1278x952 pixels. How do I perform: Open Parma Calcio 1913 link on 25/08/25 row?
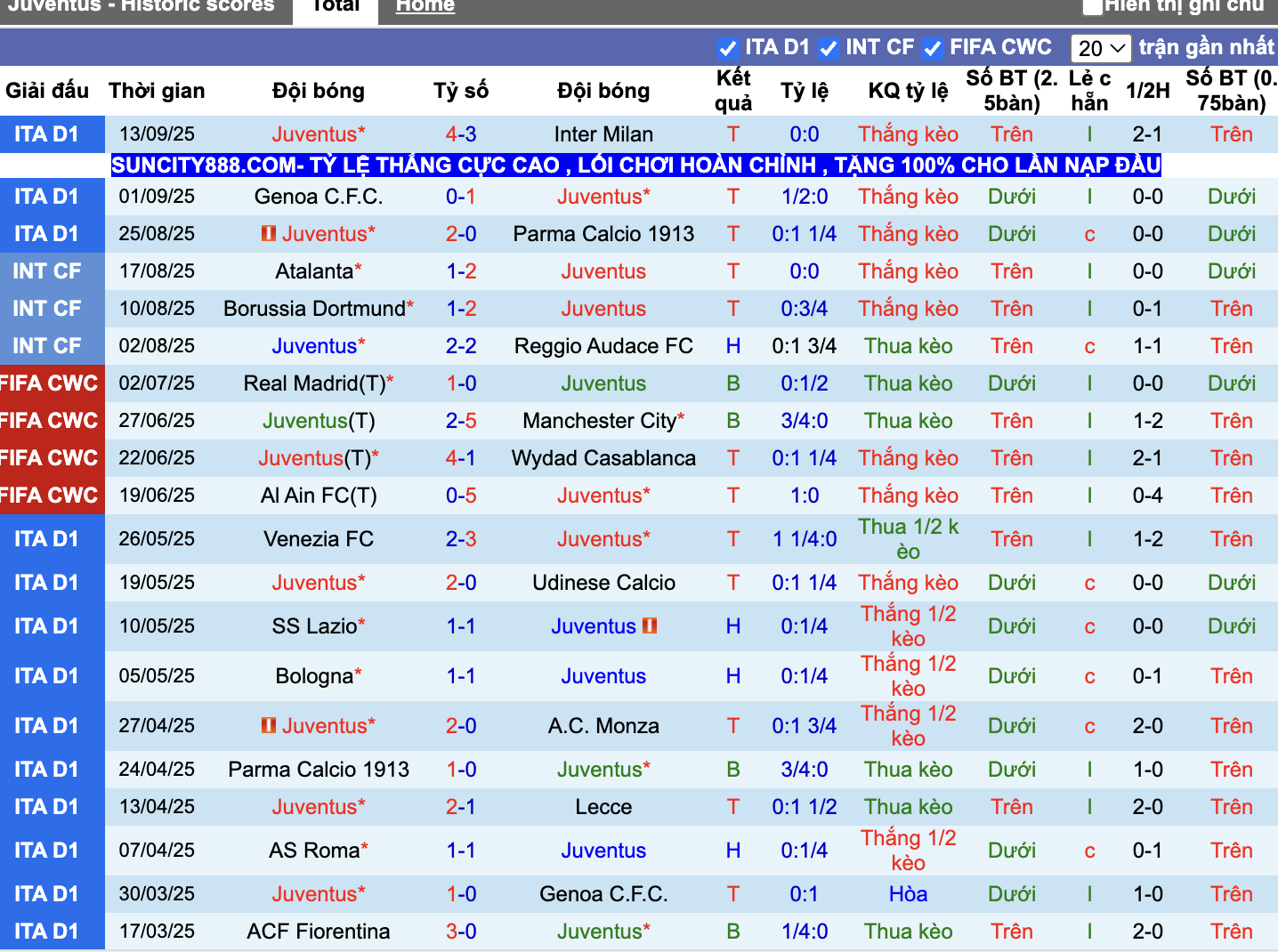coord(603,234)
